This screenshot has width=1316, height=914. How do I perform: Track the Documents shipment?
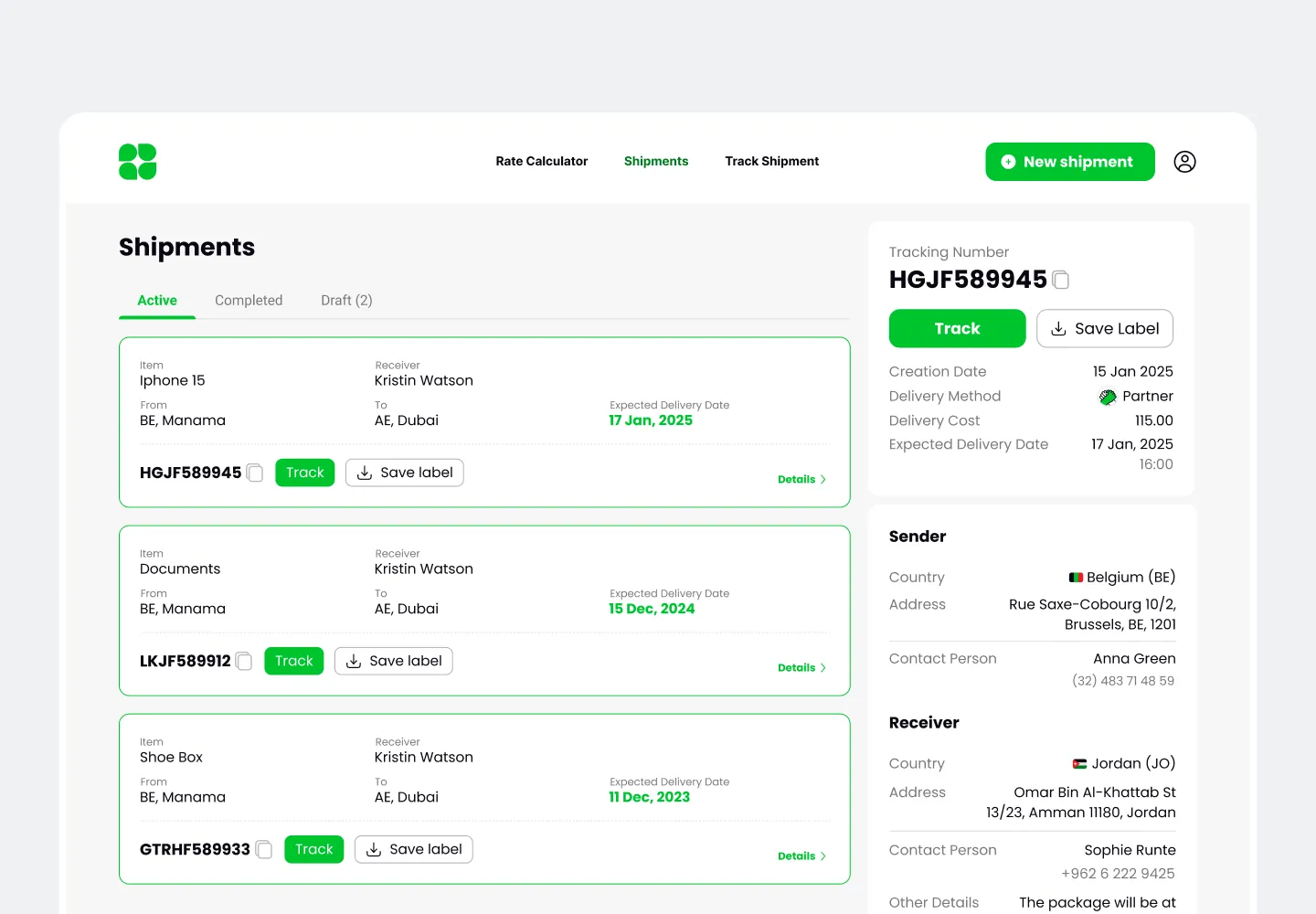pos(293,661)
